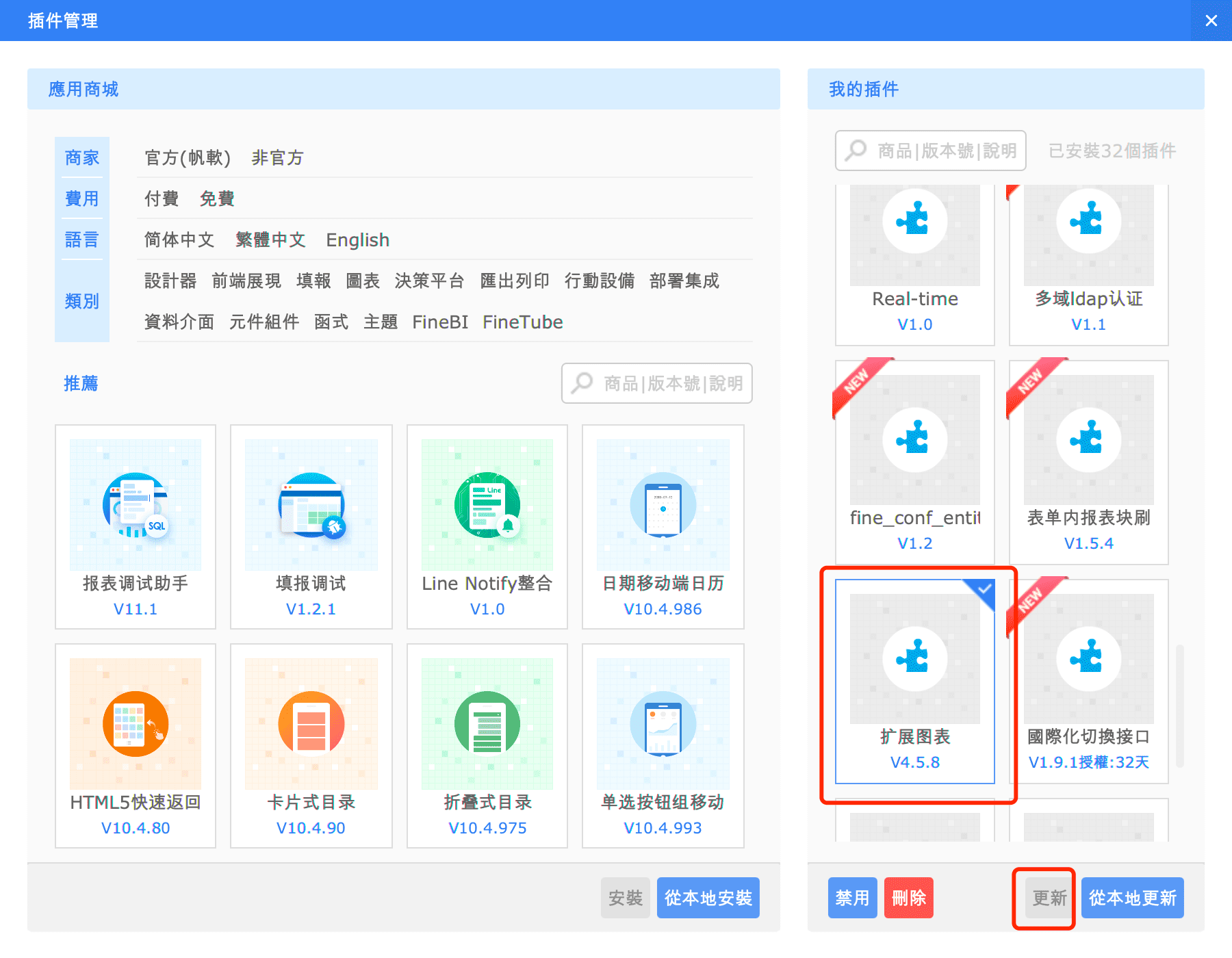Viewport: 1232px width, 958px height.
Task: Pick the 卡片式目录 plugin icon
Action: tap(311, 724)
